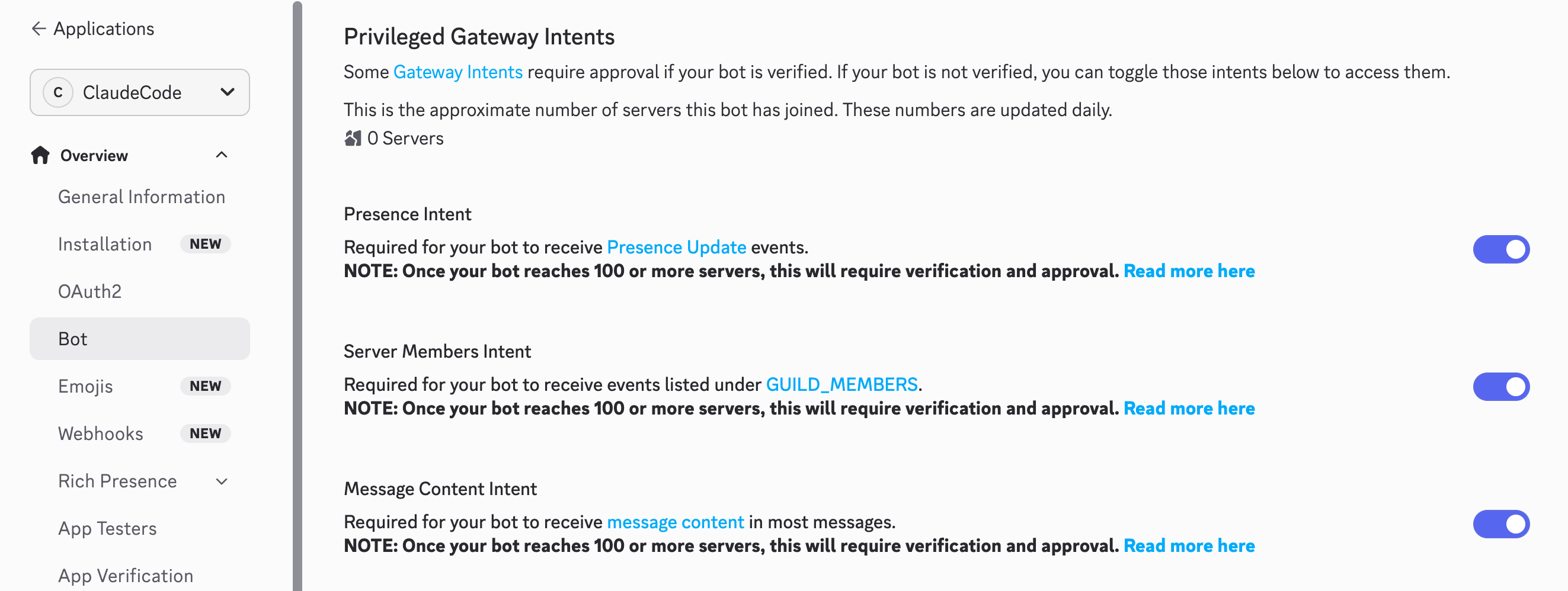Turn off the Server Members Intent
Image resolution: width=1568 pixels, height=591 pixels.
[x=1500, y=386]
